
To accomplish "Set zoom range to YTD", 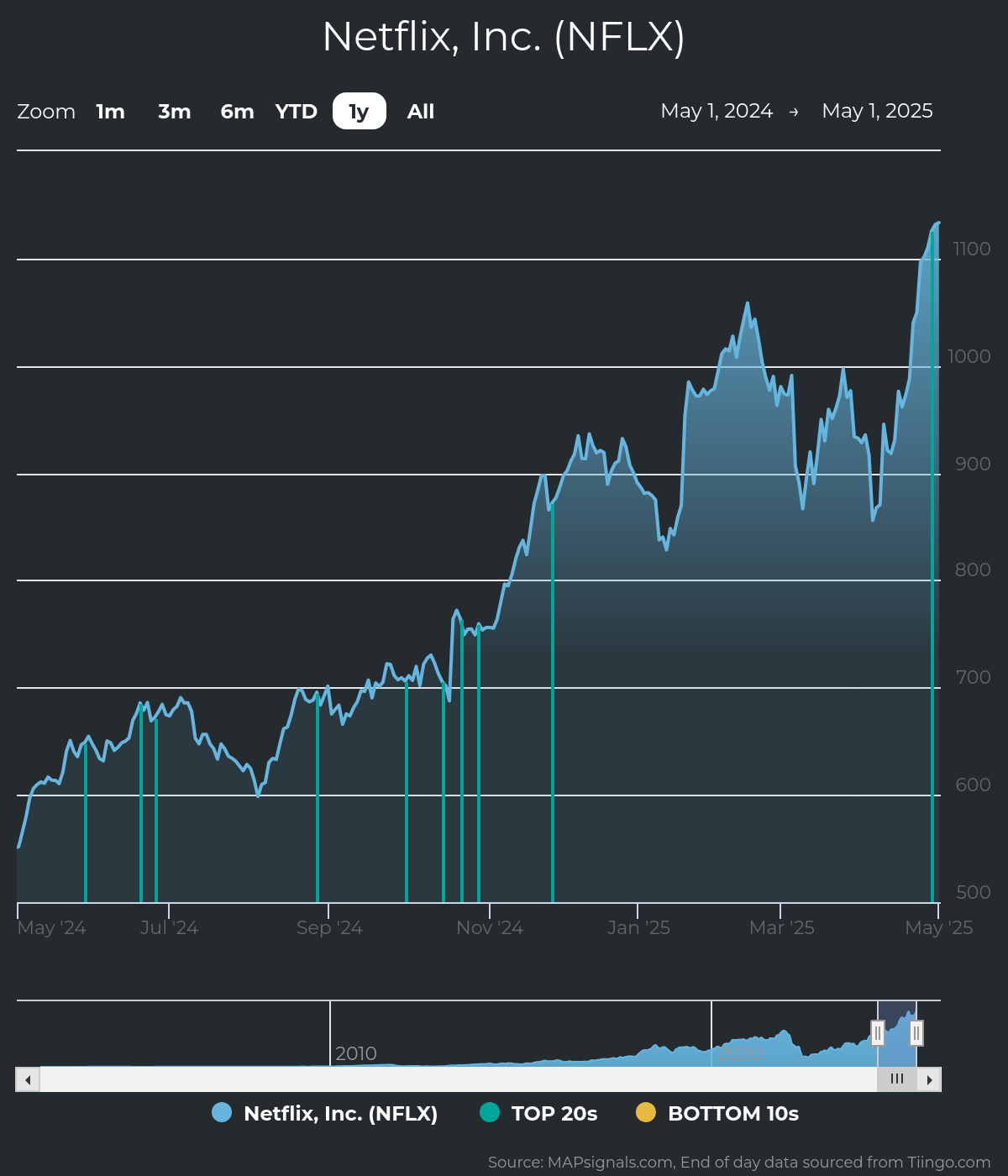I will pos(297,112).
